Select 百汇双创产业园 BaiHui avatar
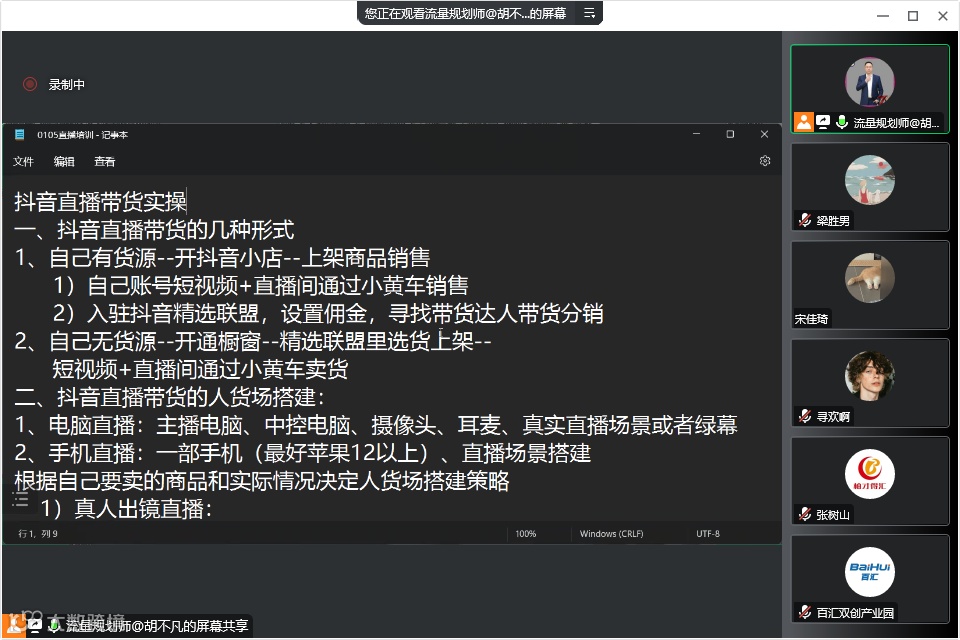Image resolution: width=960 pixels, height=640 pixels. [x=869, y=572]
